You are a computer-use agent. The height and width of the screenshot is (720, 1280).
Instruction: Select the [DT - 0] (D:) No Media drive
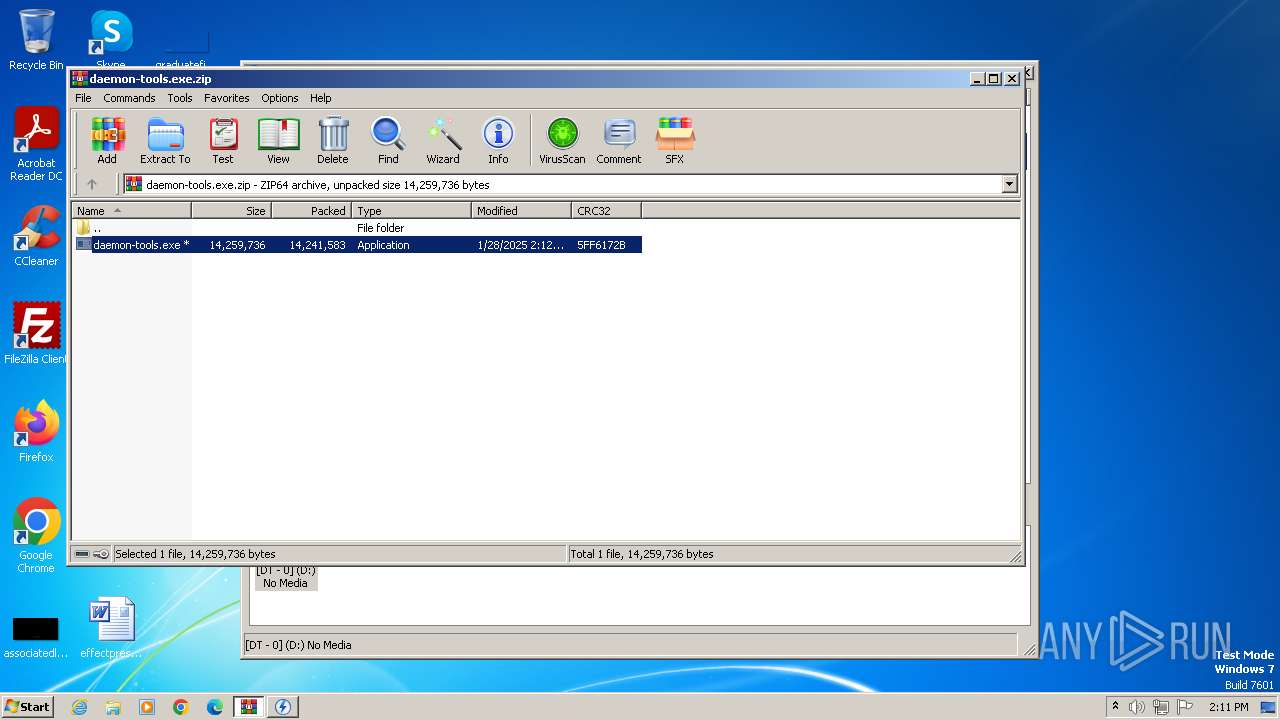click(x=285, y=577)
